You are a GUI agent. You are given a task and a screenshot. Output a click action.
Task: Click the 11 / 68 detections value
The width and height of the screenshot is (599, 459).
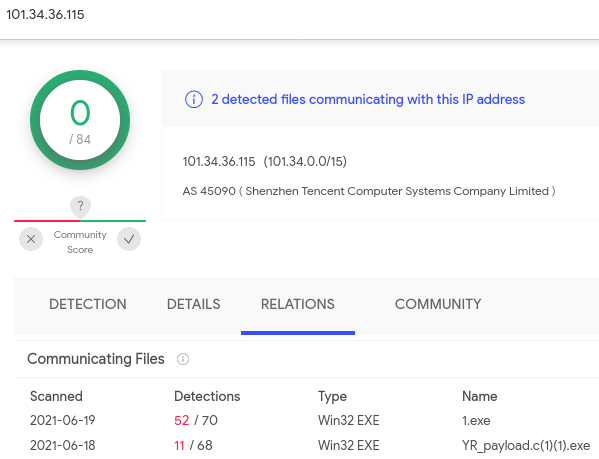193,445
